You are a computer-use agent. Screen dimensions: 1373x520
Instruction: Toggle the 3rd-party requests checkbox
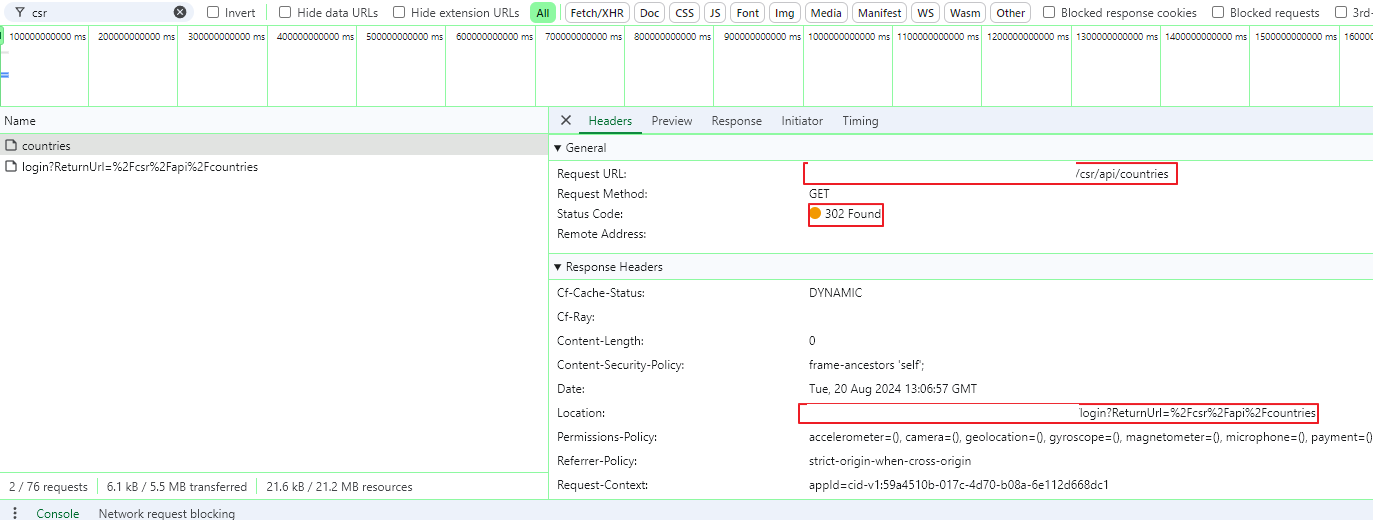pos(1341,13)
